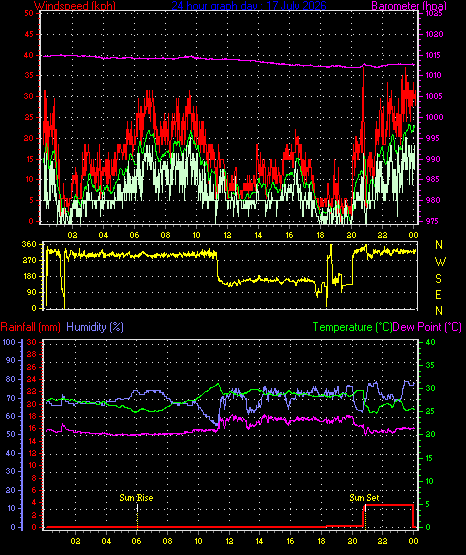
Task: Select the '180' wind direction axis value
Action: [x=29, y=276]
